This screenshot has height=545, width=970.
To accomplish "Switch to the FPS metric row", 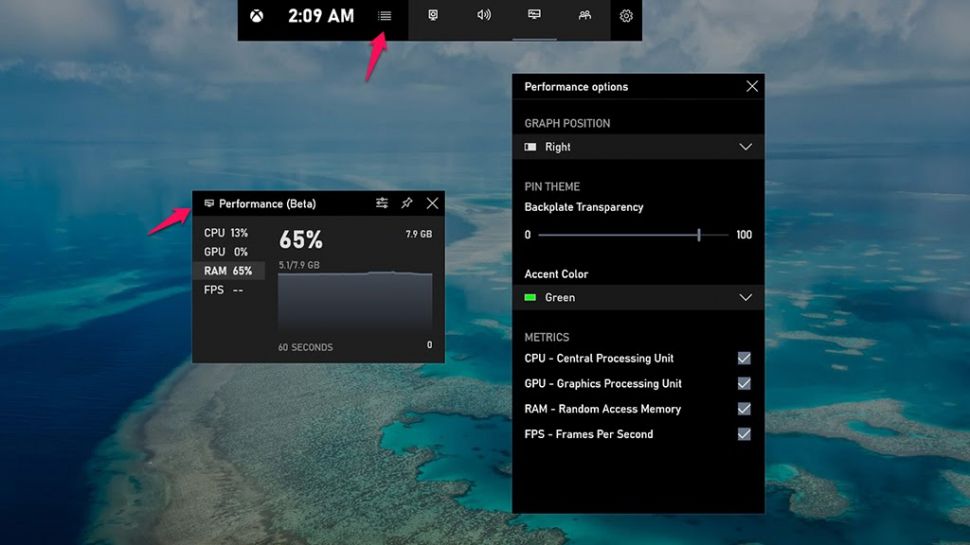I will tap(227, 290).
